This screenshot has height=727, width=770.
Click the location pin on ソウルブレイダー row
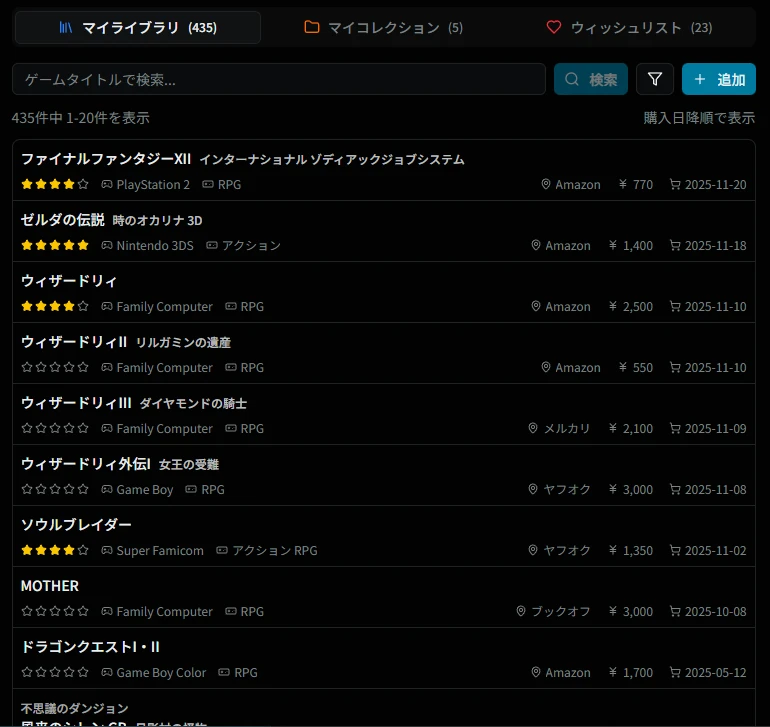point(534,551)
